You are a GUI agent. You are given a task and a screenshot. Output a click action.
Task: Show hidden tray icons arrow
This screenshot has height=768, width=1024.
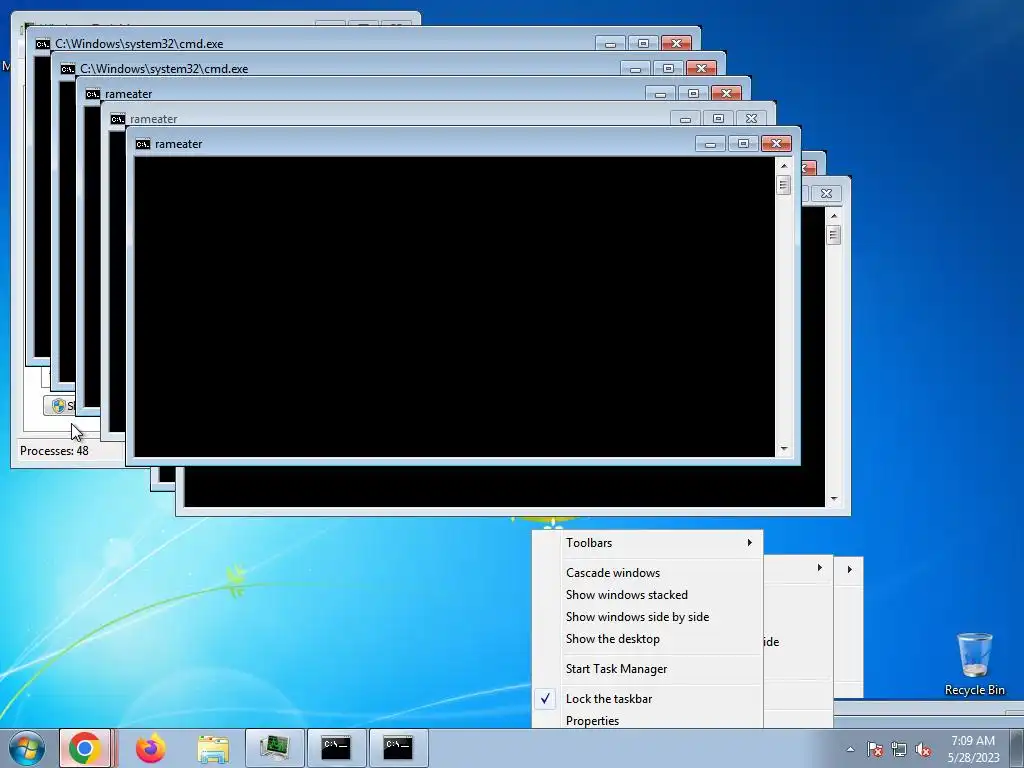click(x=850, y=749)
